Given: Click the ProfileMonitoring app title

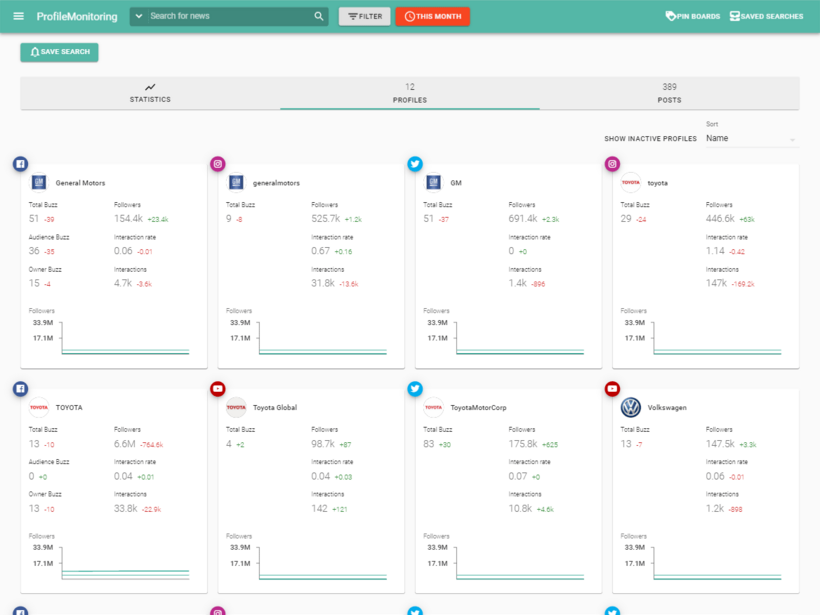Looking at the screenshot, I should [x=77, y=16].
